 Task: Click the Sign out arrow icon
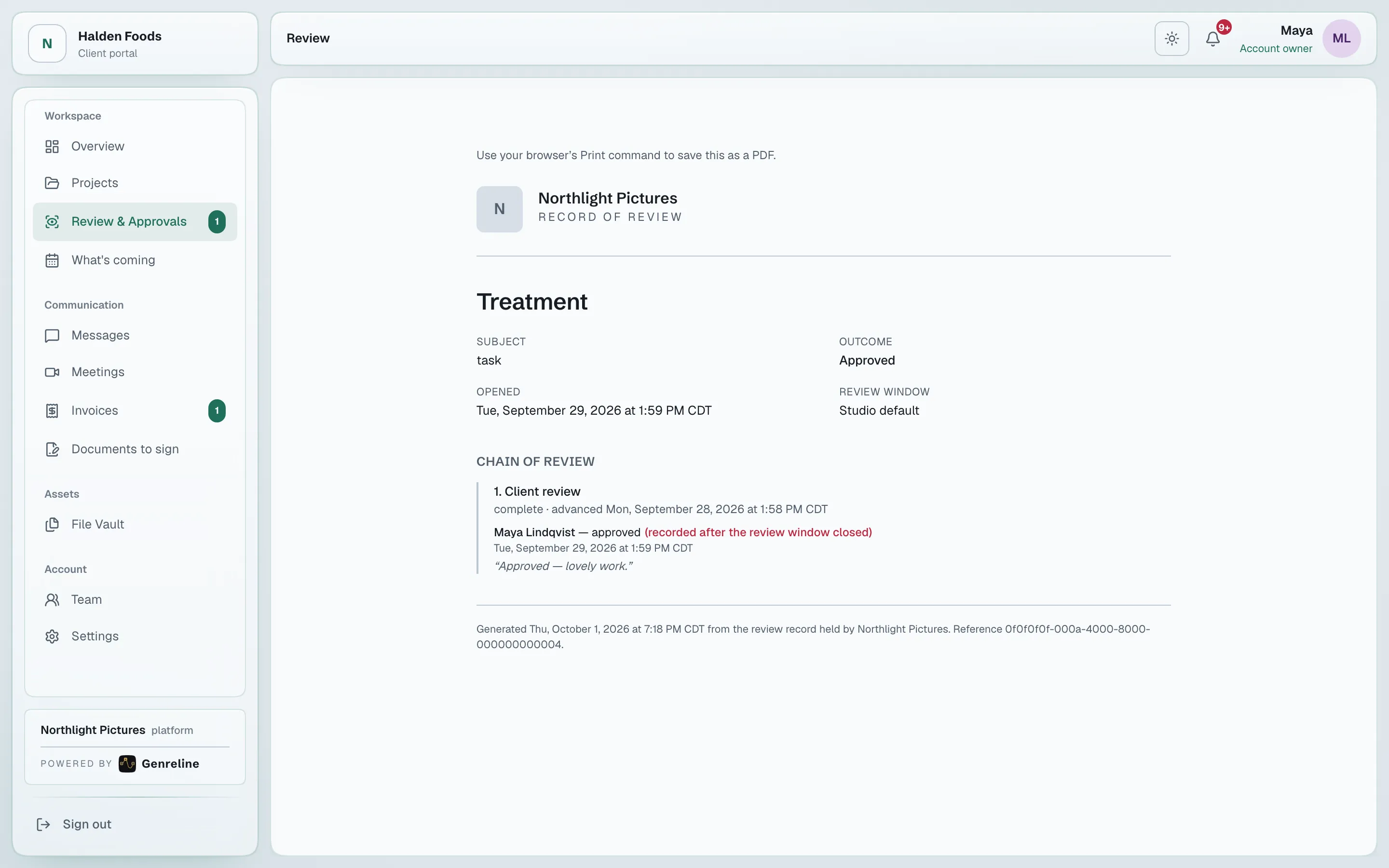pos(43,825)
